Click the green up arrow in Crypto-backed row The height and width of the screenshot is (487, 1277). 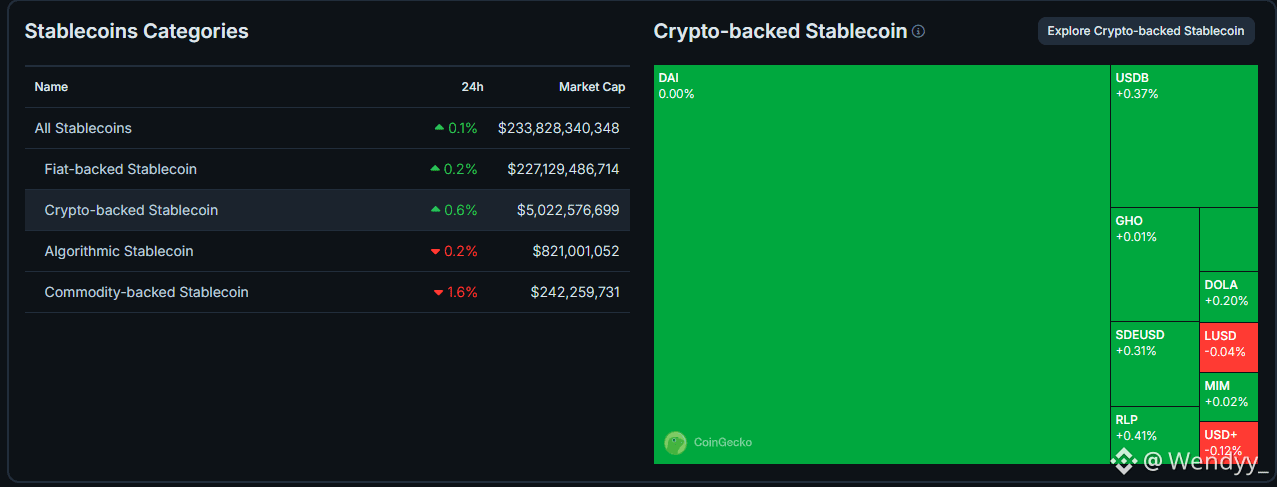coord(435,210)
